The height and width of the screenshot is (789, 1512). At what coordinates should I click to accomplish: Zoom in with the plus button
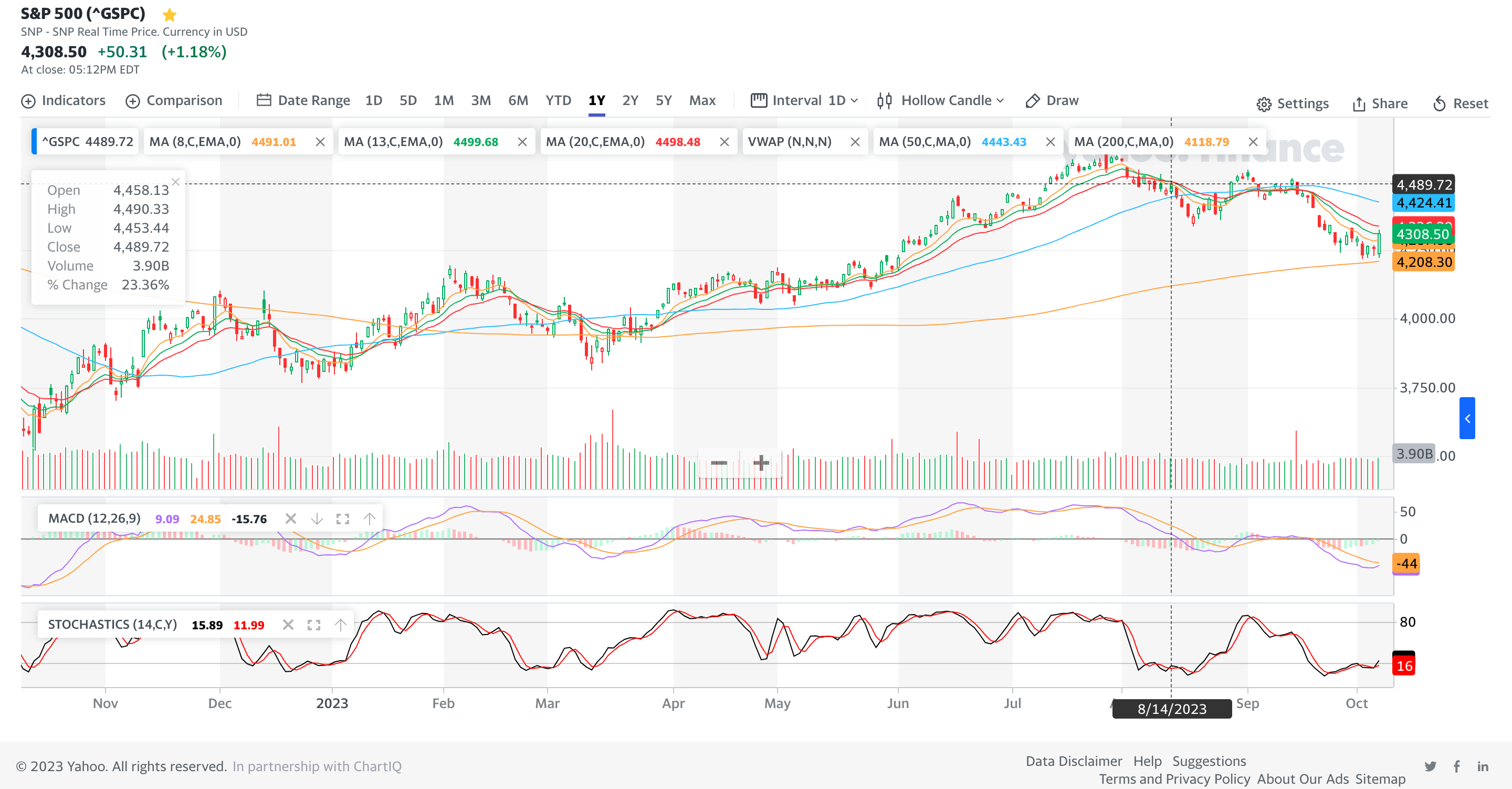click(761, 463)
